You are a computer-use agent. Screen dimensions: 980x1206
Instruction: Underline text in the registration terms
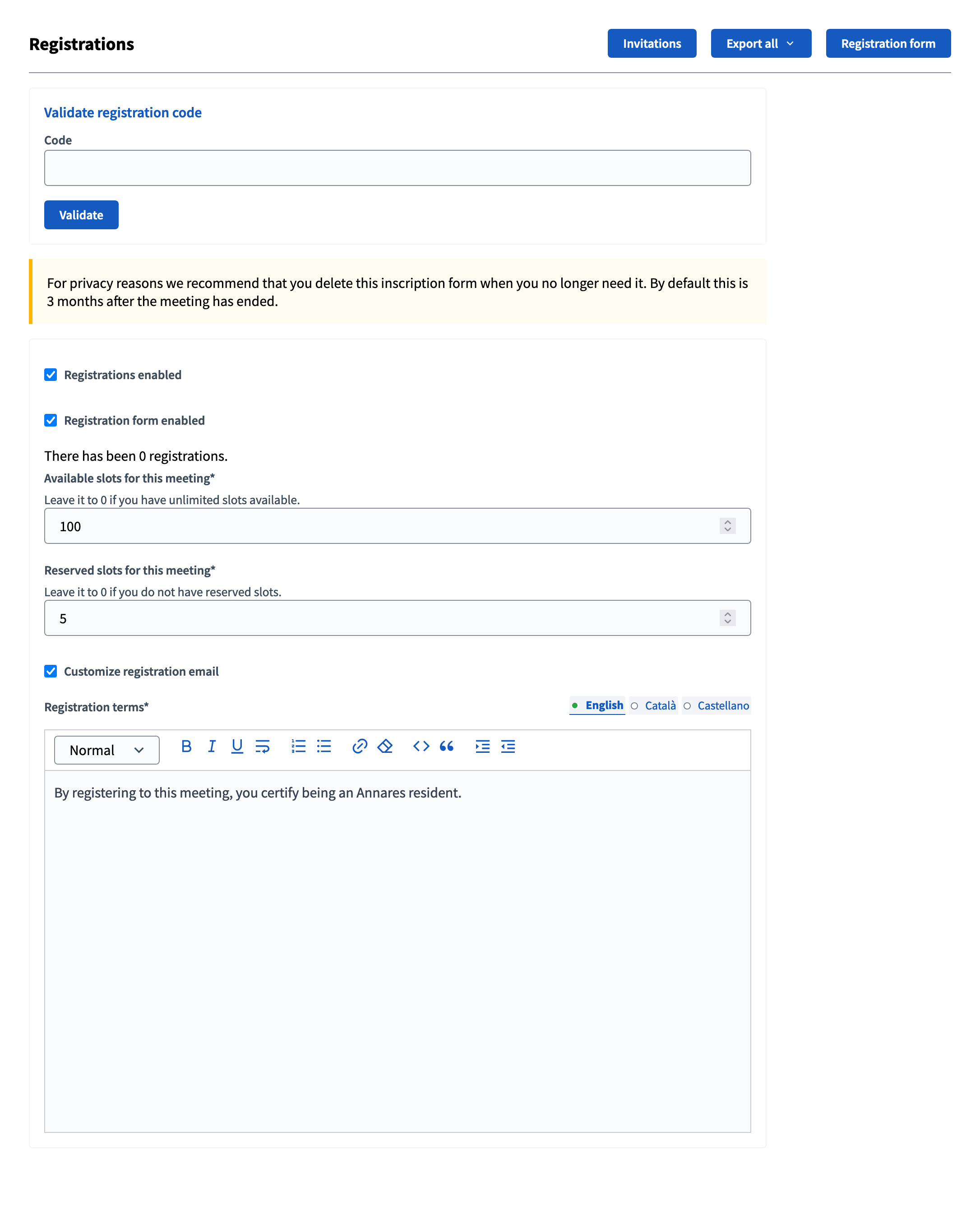pos(237,747)
